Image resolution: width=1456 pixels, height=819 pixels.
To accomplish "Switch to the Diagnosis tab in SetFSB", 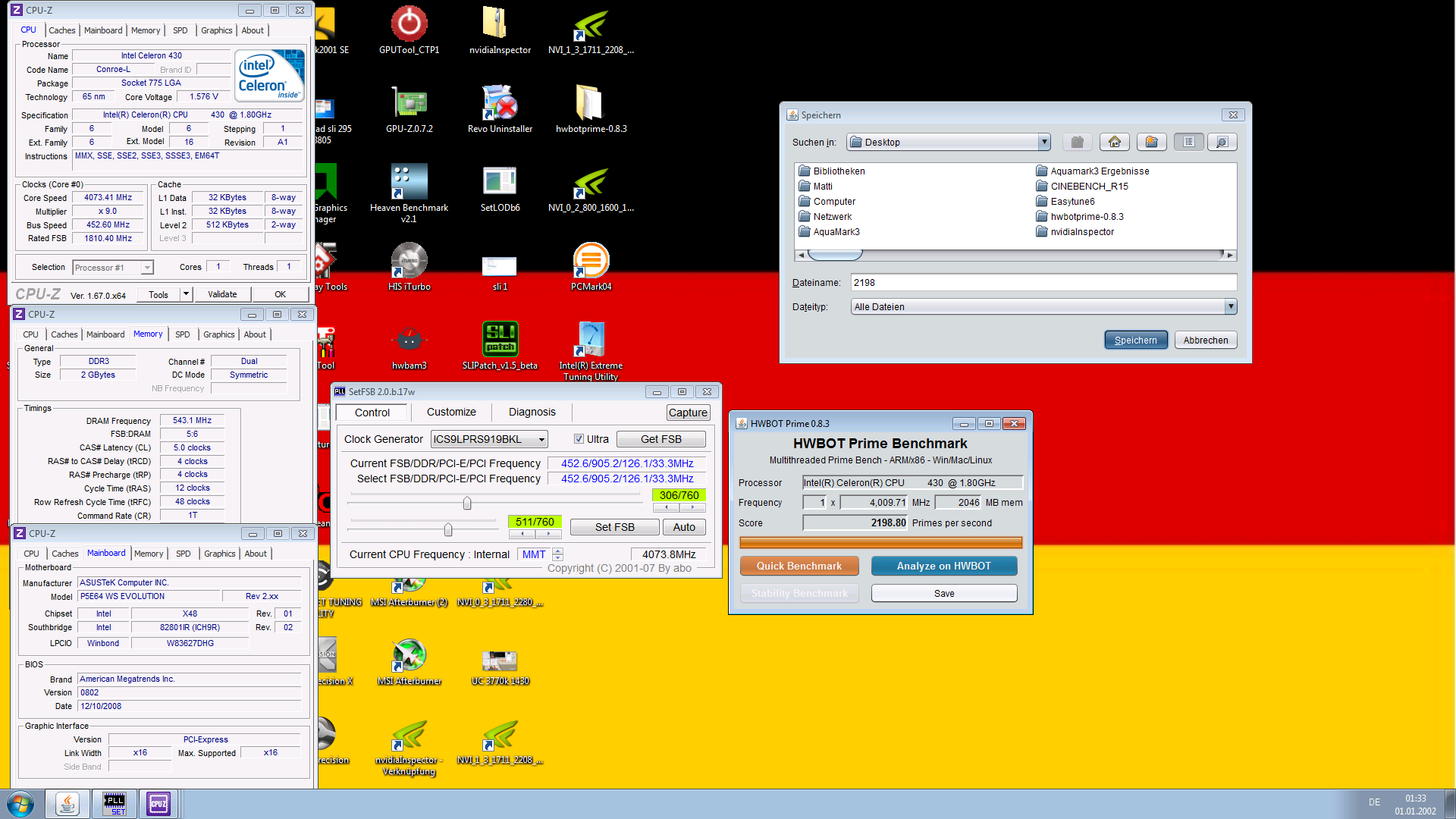I will click(532, 412).
